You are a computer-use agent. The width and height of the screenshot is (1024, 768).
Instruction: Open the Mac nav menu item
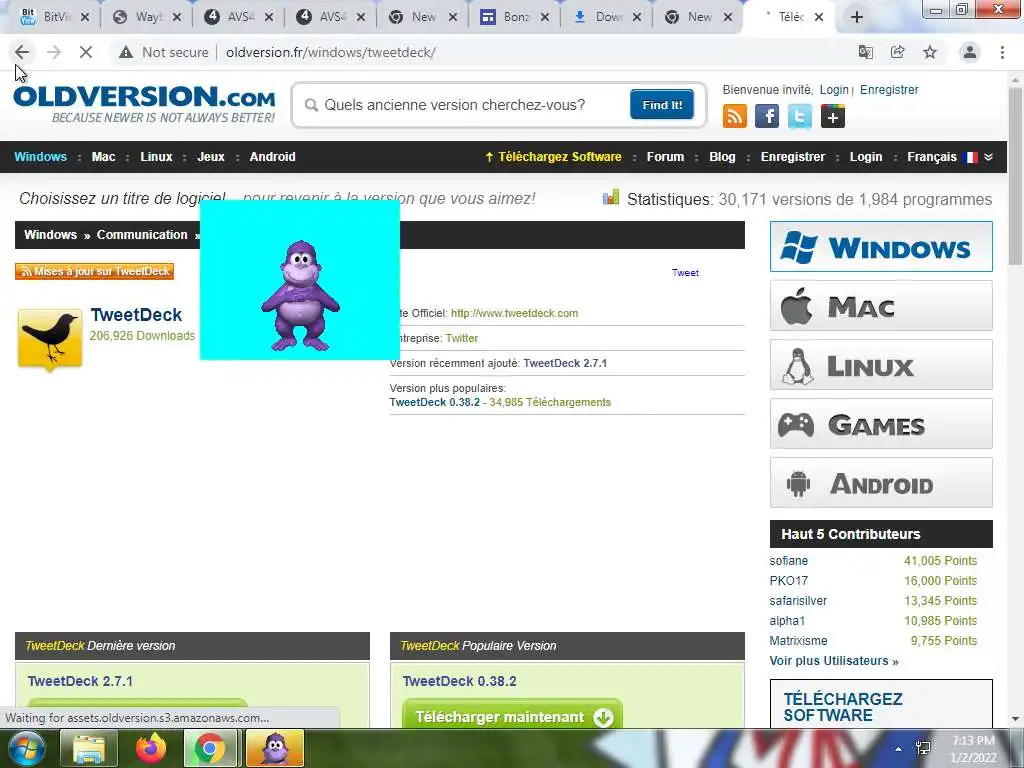coord(103,157)
